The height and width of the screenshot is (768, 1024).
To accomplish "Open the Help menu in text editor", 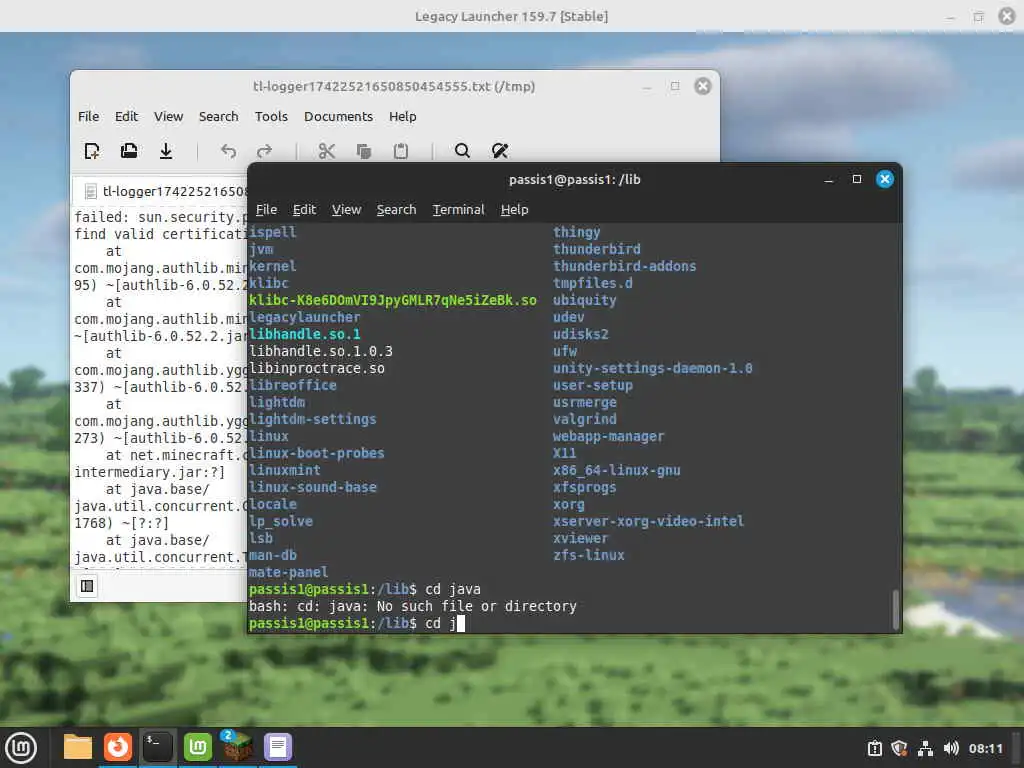I will click(402, 116).
